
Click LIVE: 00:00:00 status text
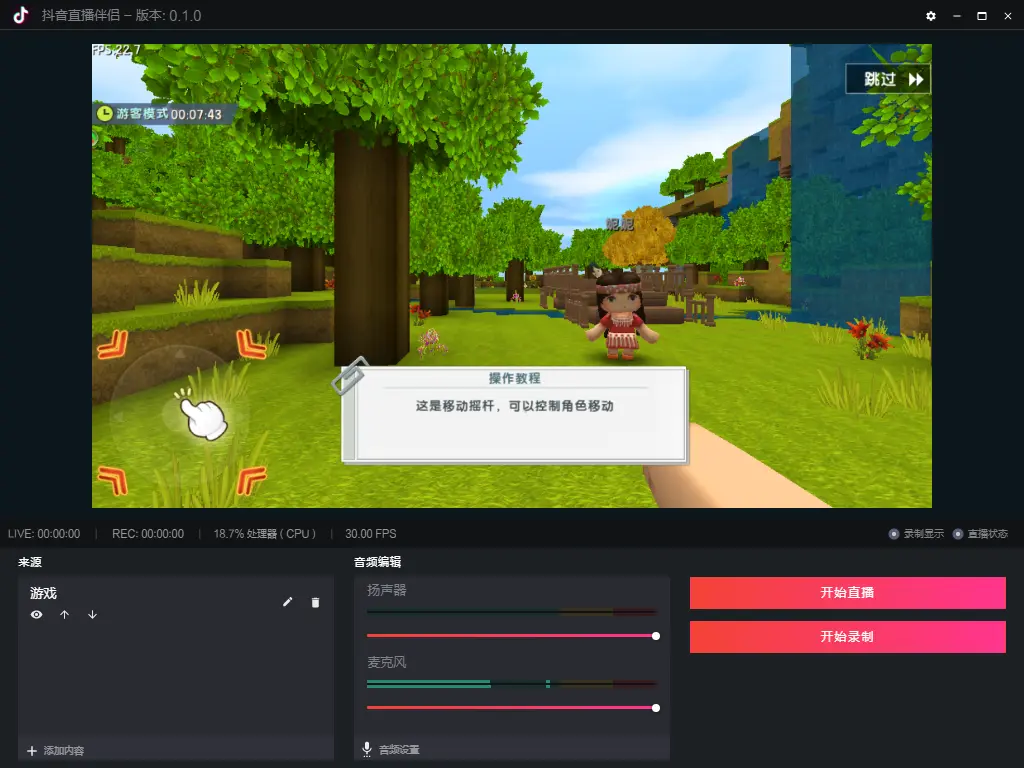44,534
